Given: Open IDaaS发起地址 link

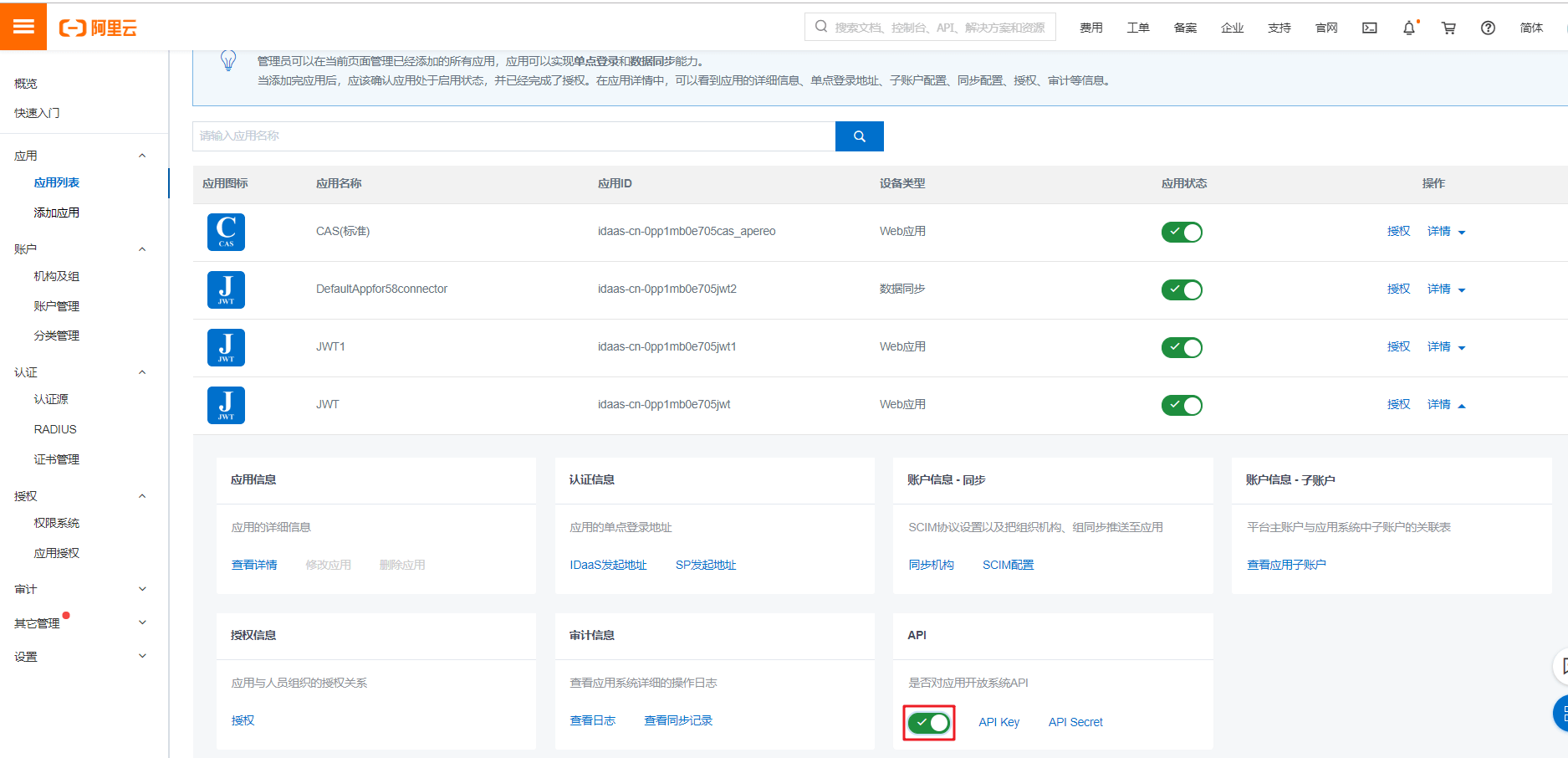Looking at the screenshot, I should pyautogui.click(x=609, y=565).
